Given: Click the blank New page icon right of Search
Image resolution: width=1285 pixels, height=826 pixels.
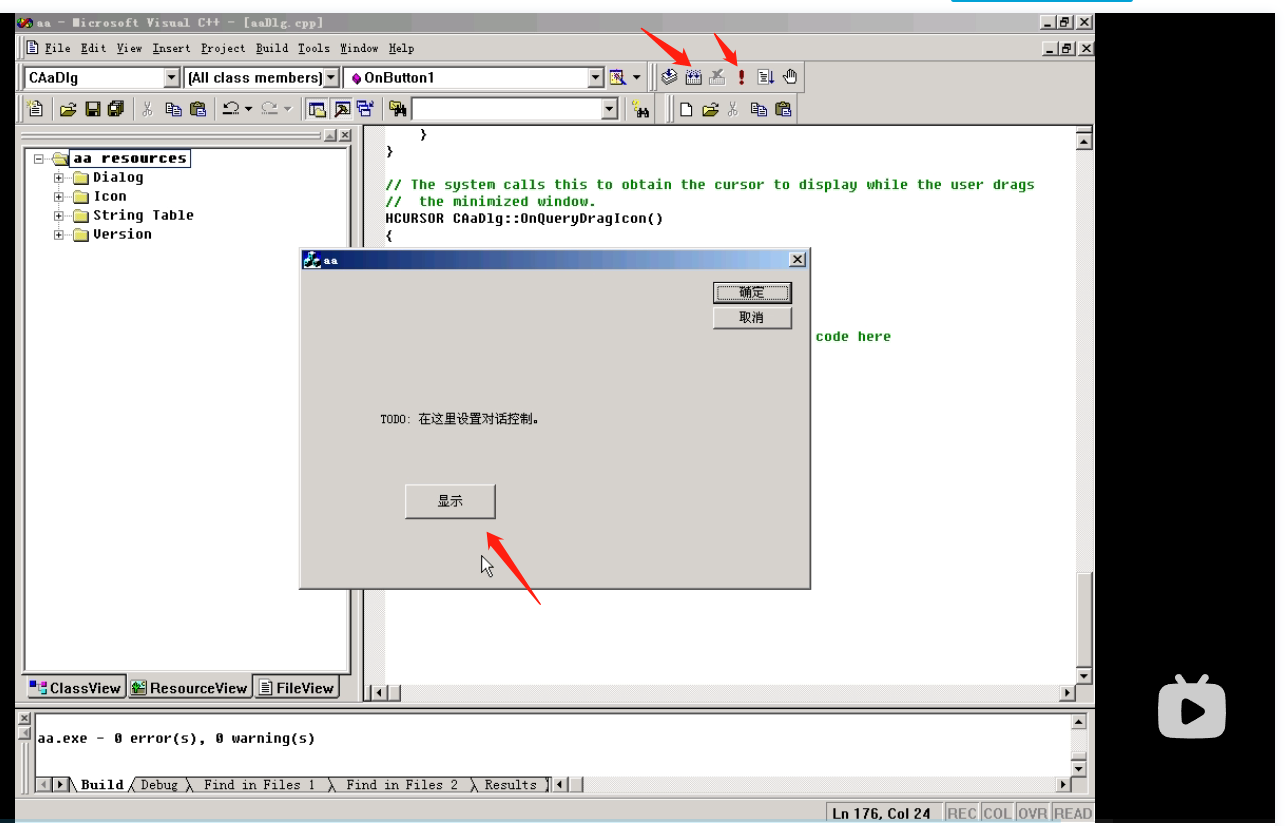Looking at the screenshot, I should [686, 109].
